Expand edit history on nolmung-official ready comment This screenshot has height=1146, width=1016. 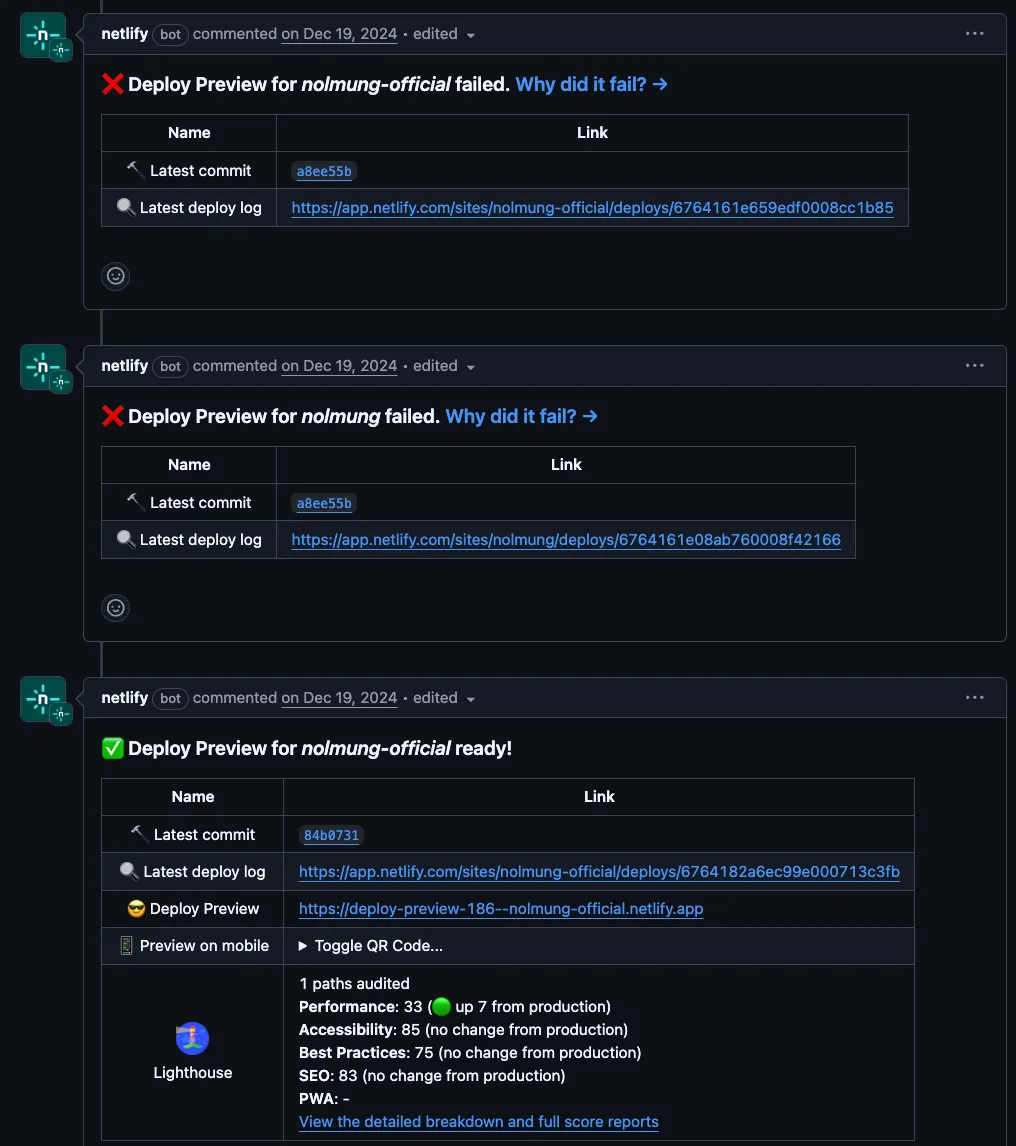444,698
